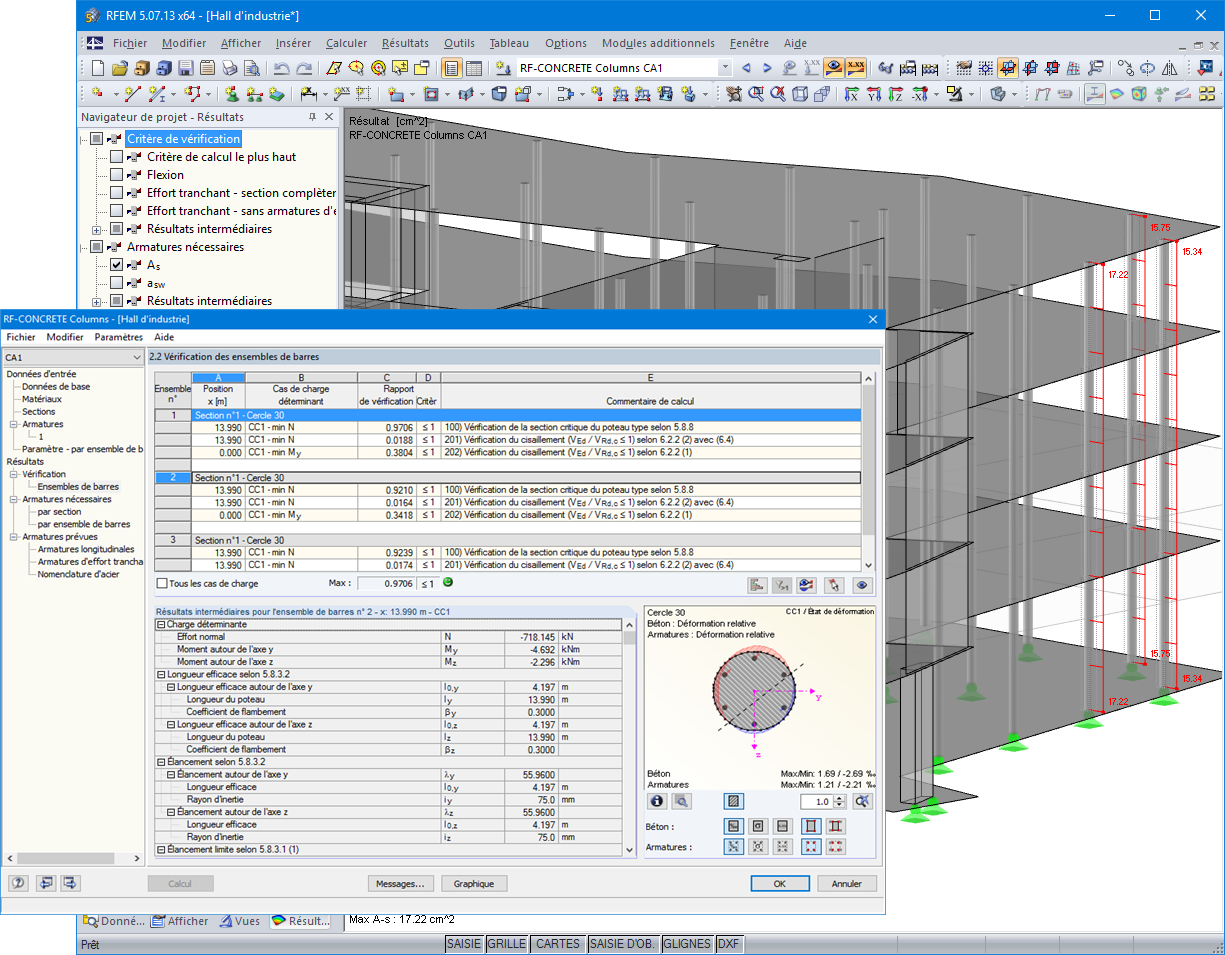Toggle the result values x.xx icon
Viewport: 1225px width, 955px height.
point(855,68)
